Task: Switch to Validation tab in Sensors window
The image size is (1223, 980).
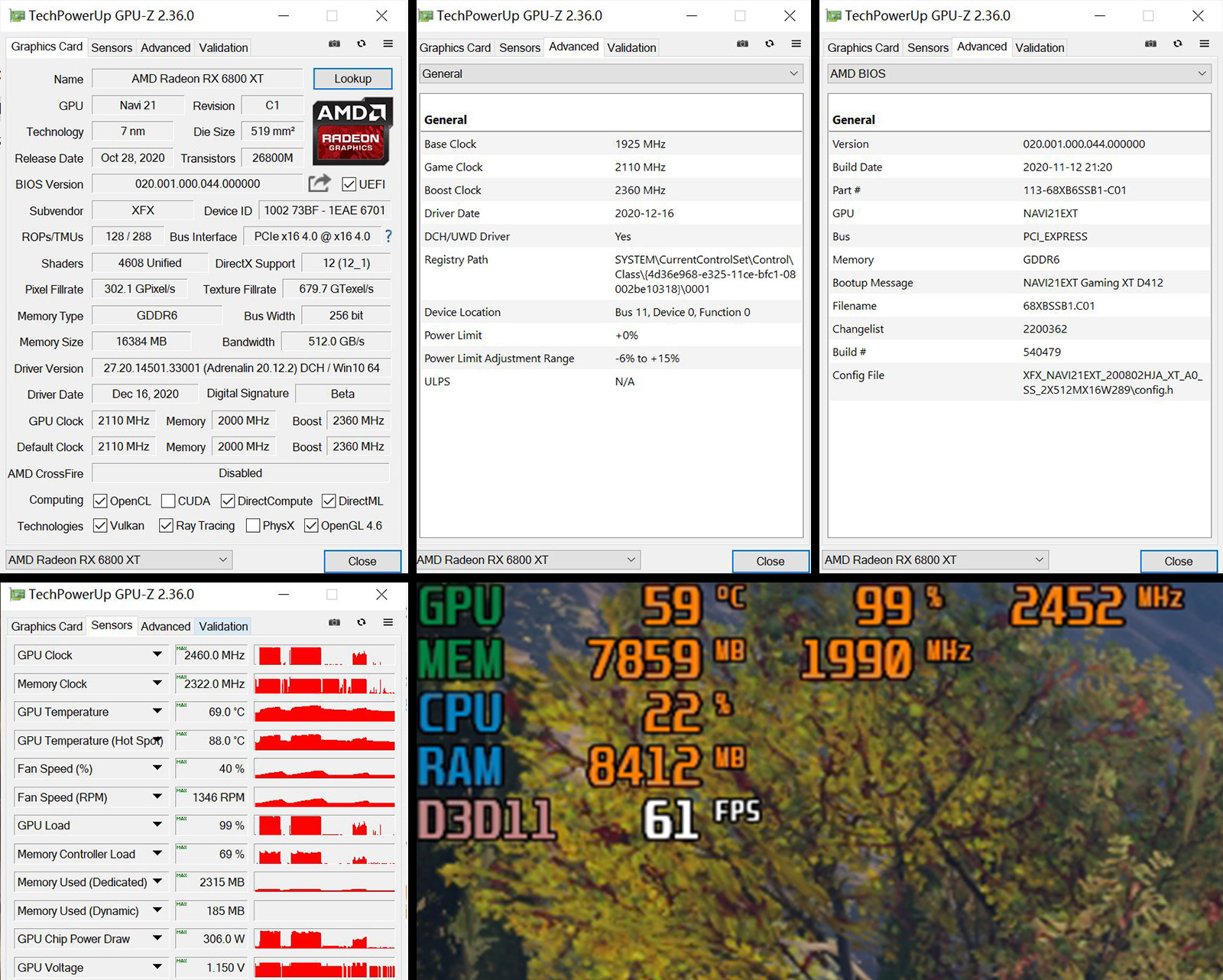Action: (x=223, y=626)
